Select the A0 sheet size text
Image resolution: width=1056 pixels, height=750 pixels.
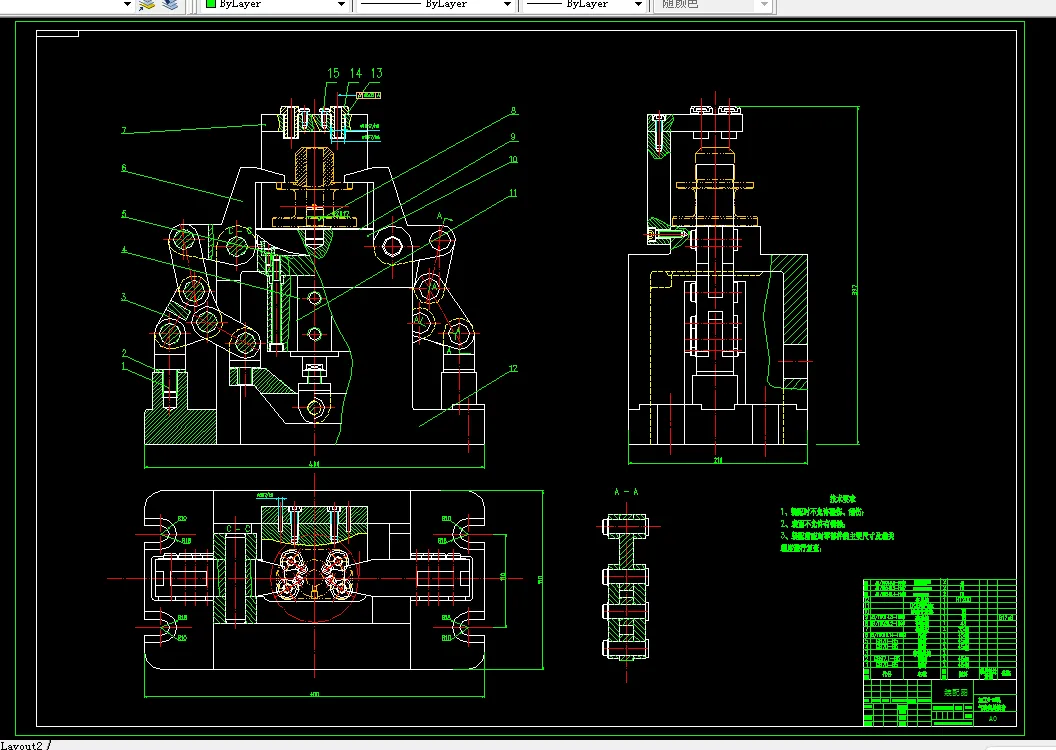[x=993, y=718]
